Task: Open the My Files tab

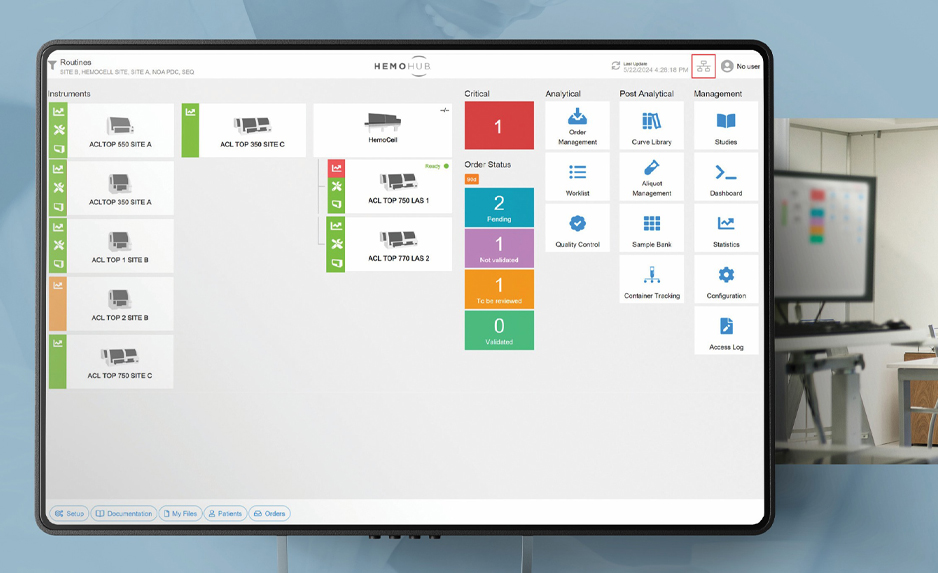Action: [181, 513]
